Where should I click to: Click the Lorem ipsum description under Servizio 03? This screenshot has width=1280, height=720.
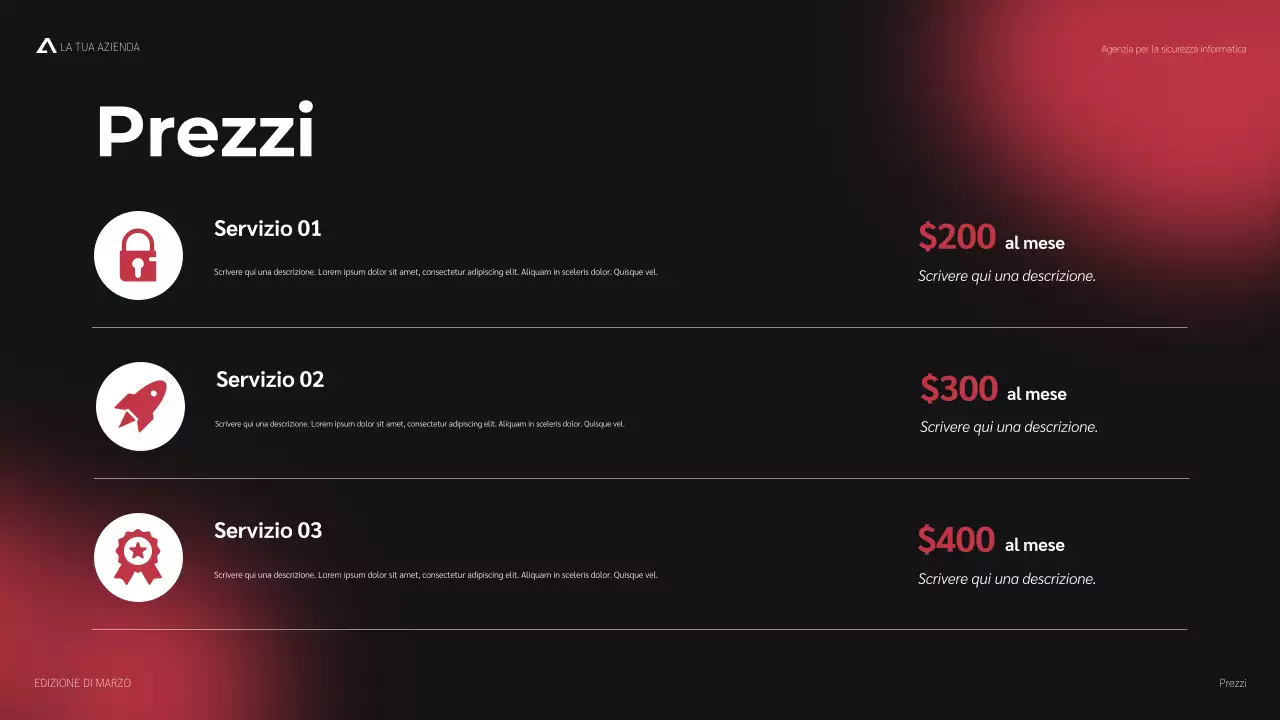pos(436,575)
